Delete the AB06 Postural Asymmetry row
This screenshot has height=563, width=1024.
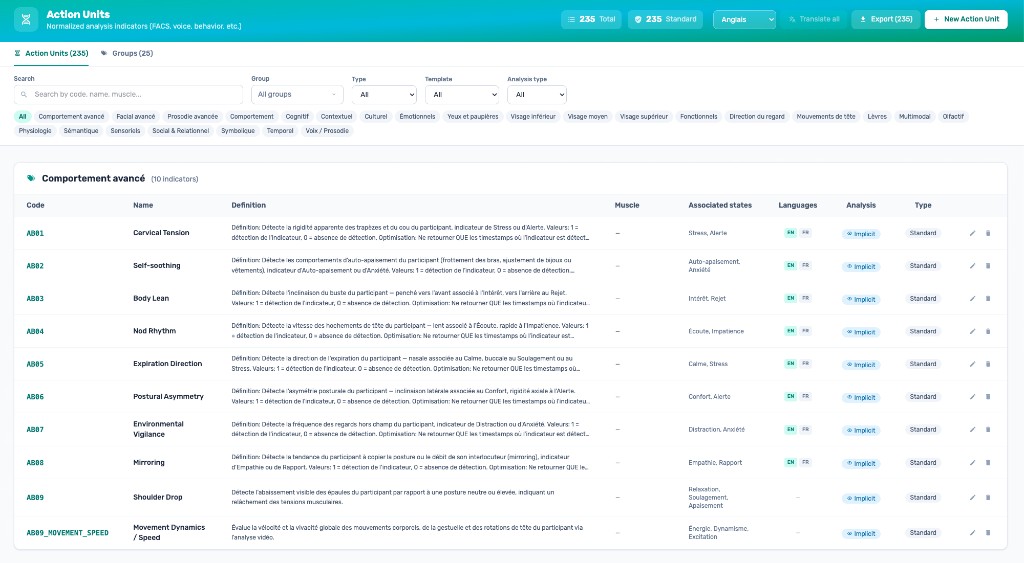tap(988, 396)
